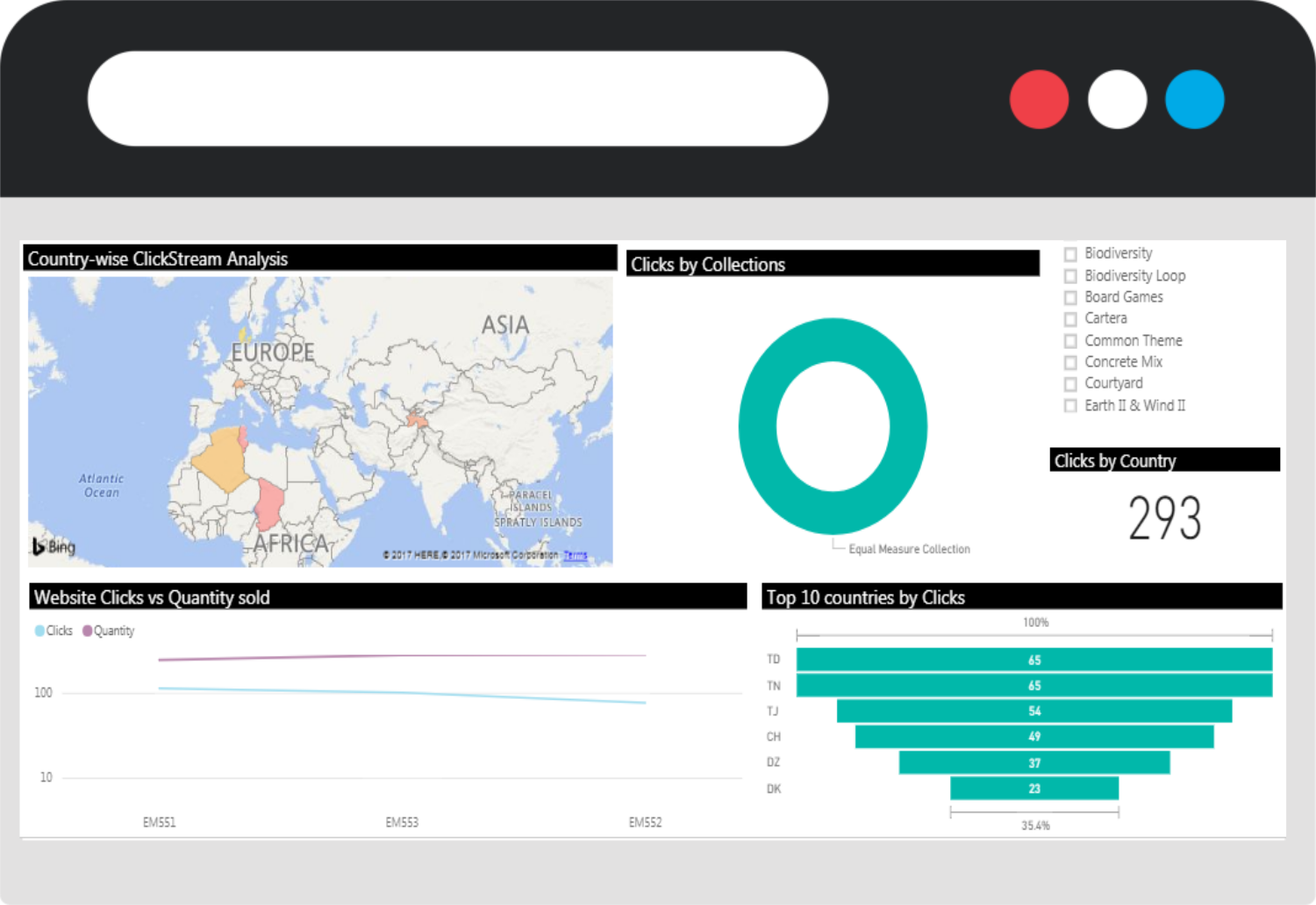Toggle the Cartera checkbox
1316x905 pixels.
[1070, 319]
